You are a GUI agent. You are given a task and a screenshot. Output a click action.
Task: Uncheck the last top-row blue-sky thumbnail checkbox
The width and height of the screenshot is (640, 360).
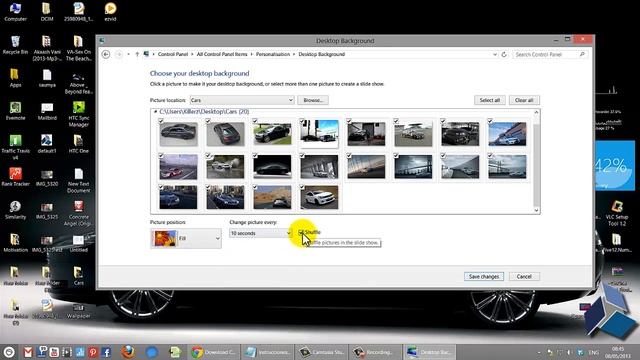click(490, 121)
